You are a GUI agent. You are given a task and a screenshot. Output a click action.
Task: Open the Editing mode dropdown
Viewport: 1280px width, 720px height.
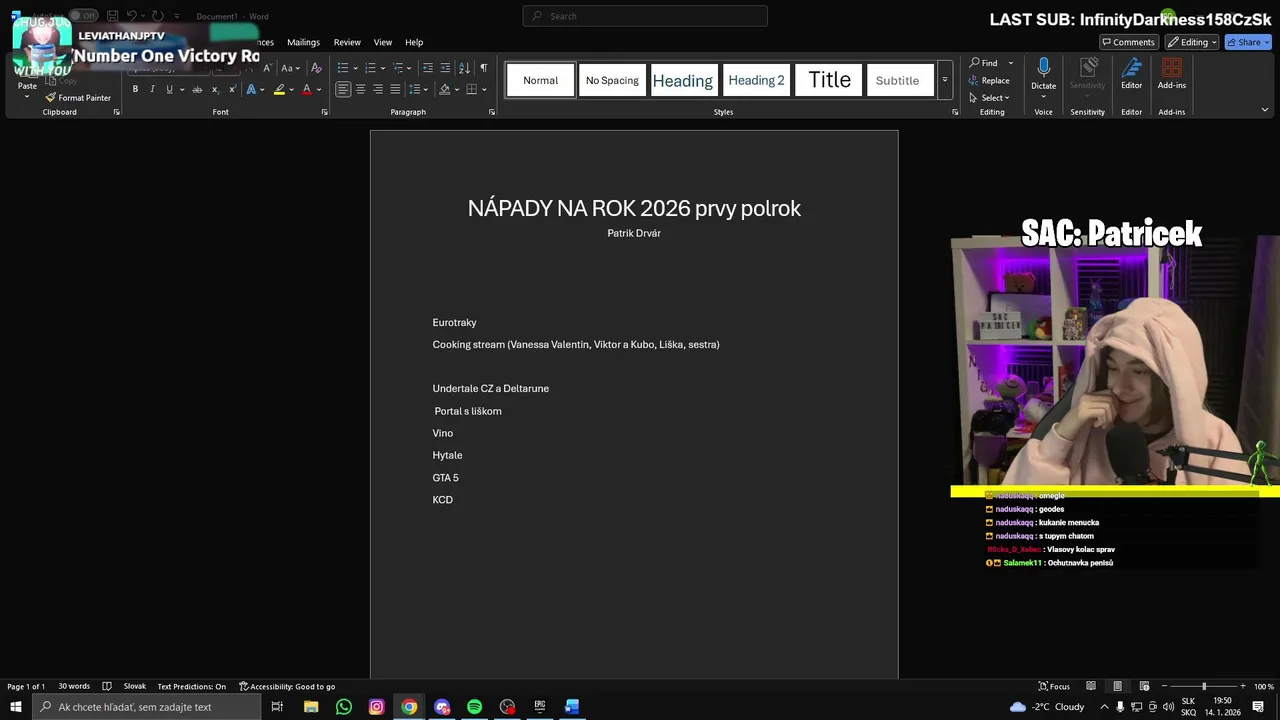(1191, 42)
